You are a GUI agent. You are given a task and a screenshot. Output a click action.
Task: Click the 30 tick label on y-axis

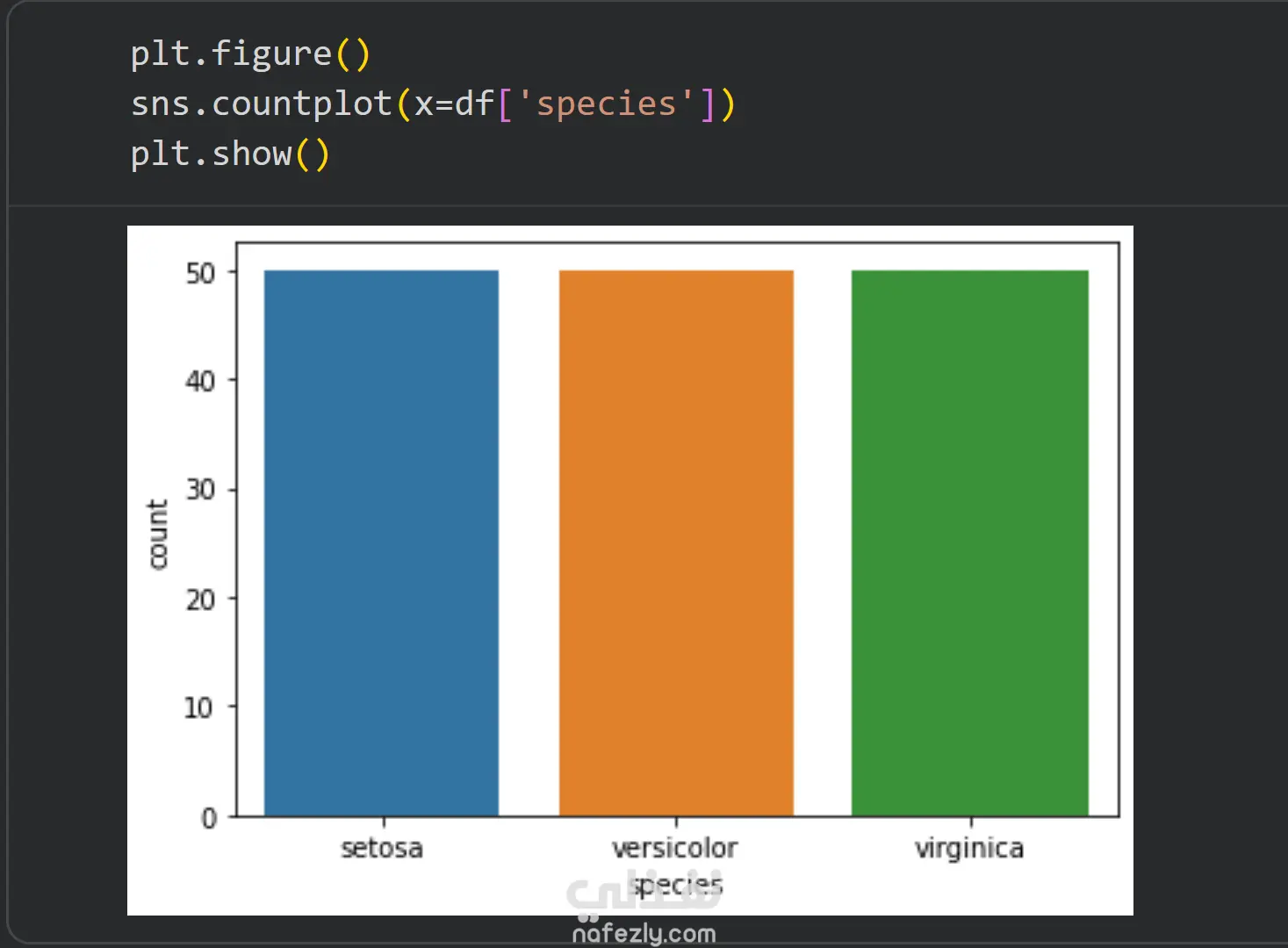pos(200,490)
